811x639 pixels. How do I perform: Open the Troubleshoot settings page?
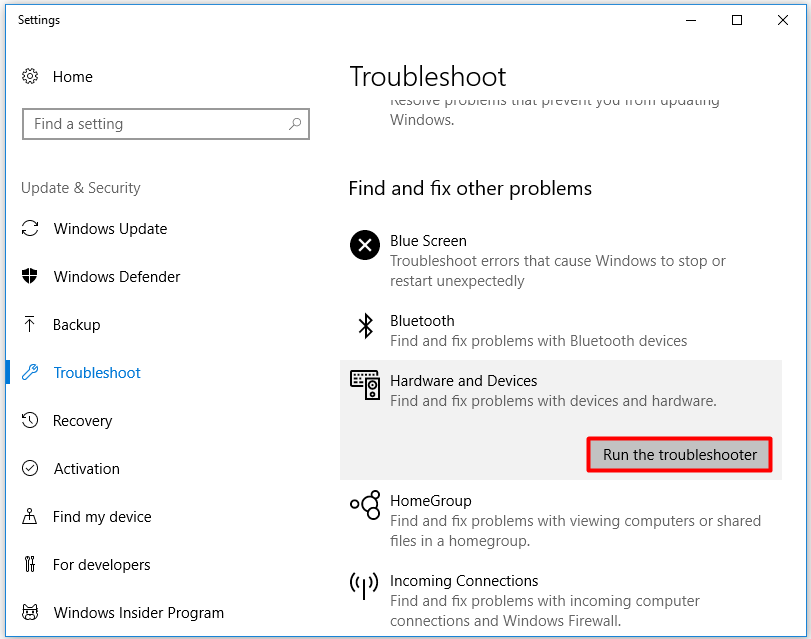(97, 373)
